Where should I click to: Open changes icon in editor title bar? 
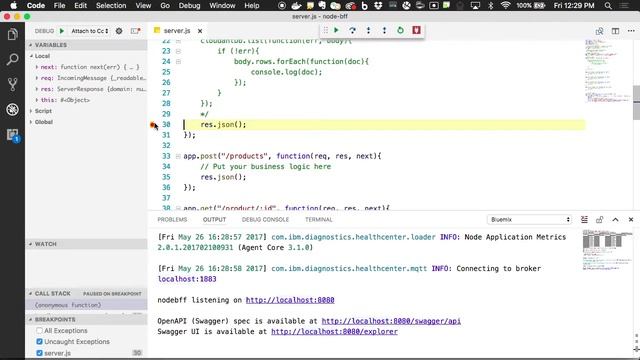pos(599,31)
